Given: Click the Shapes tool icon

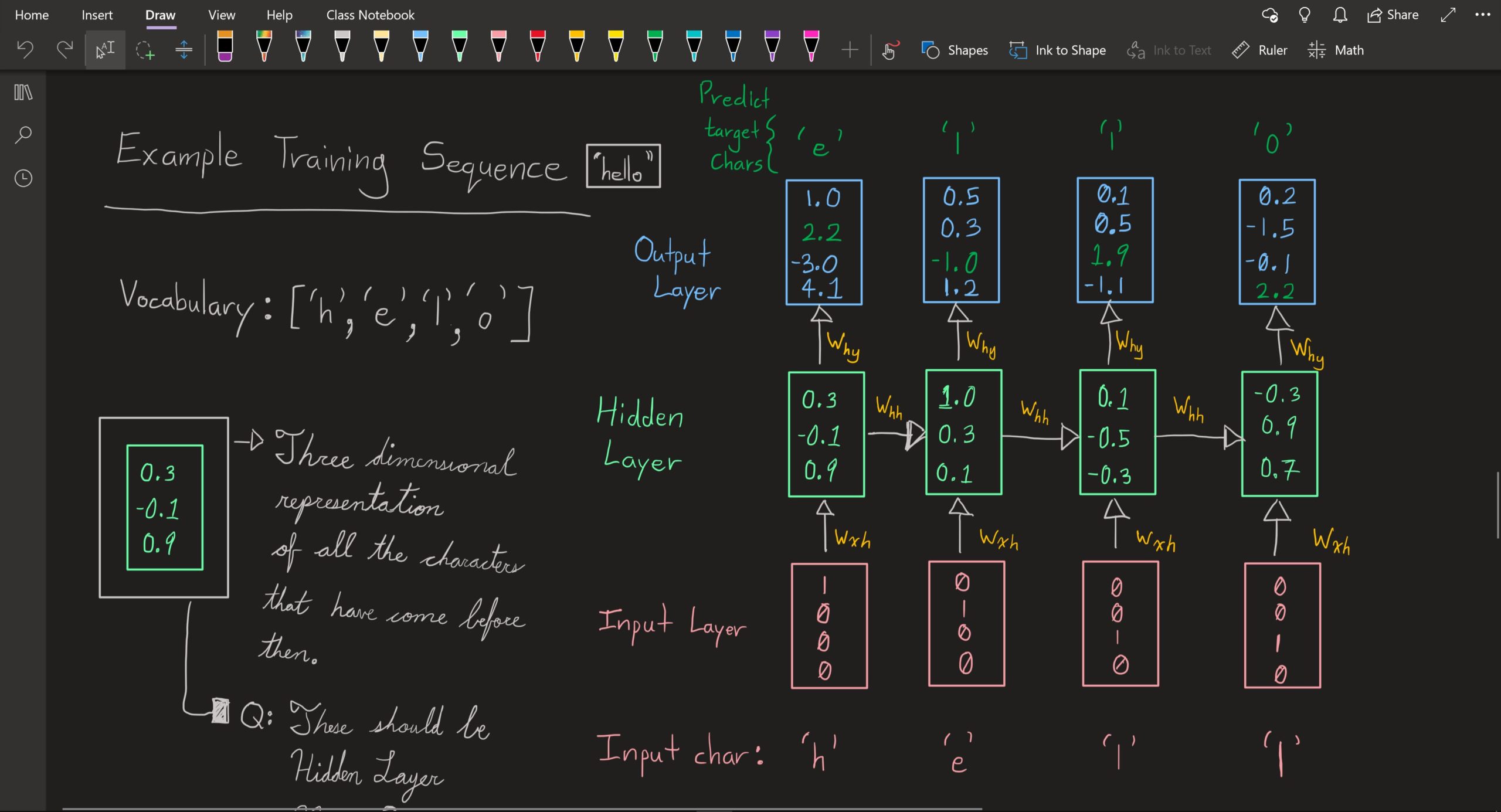Looking at the screenshot, I should click(x=929, y=49).
